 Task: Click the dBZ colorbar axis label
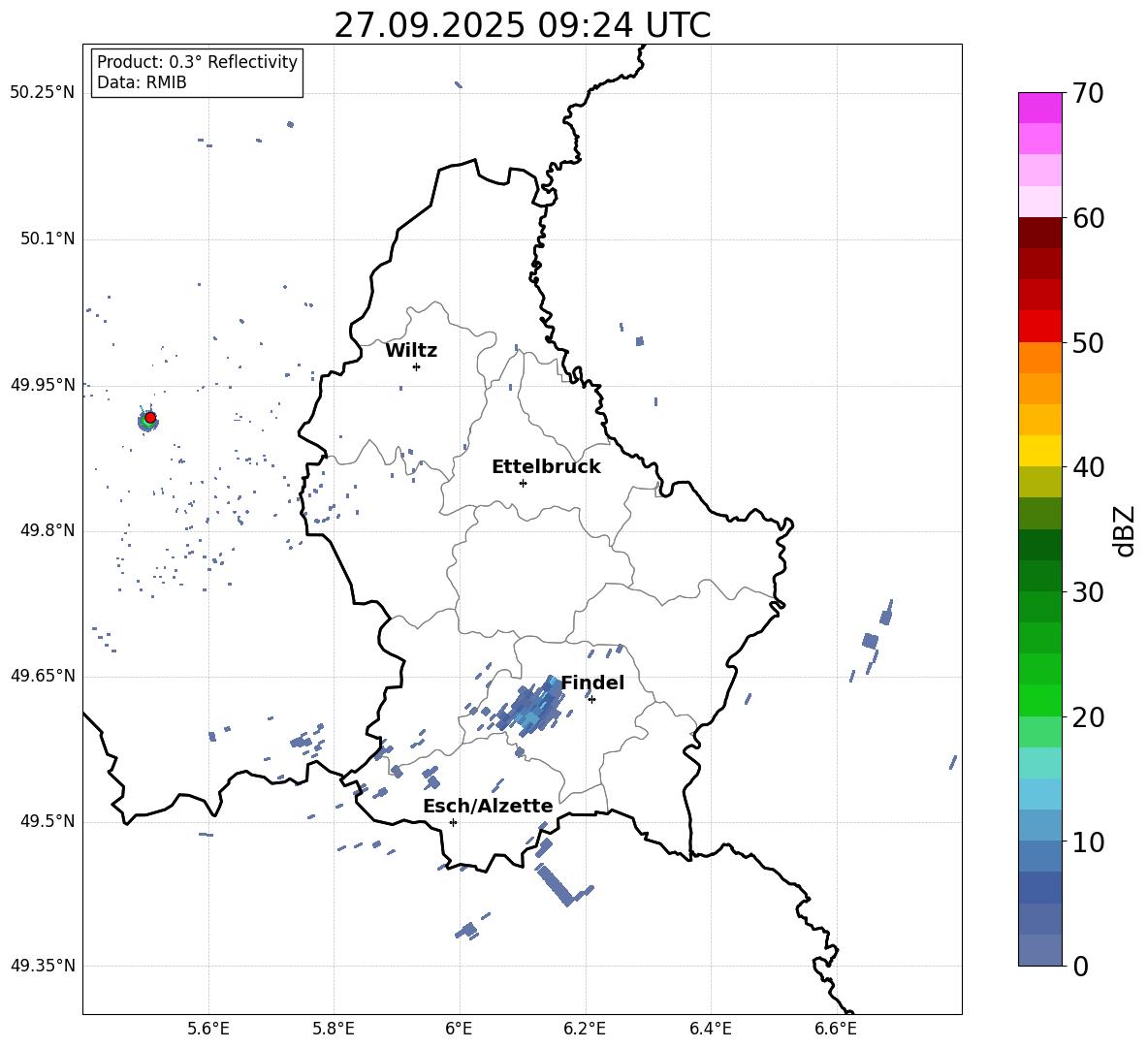pos(1126,530)
